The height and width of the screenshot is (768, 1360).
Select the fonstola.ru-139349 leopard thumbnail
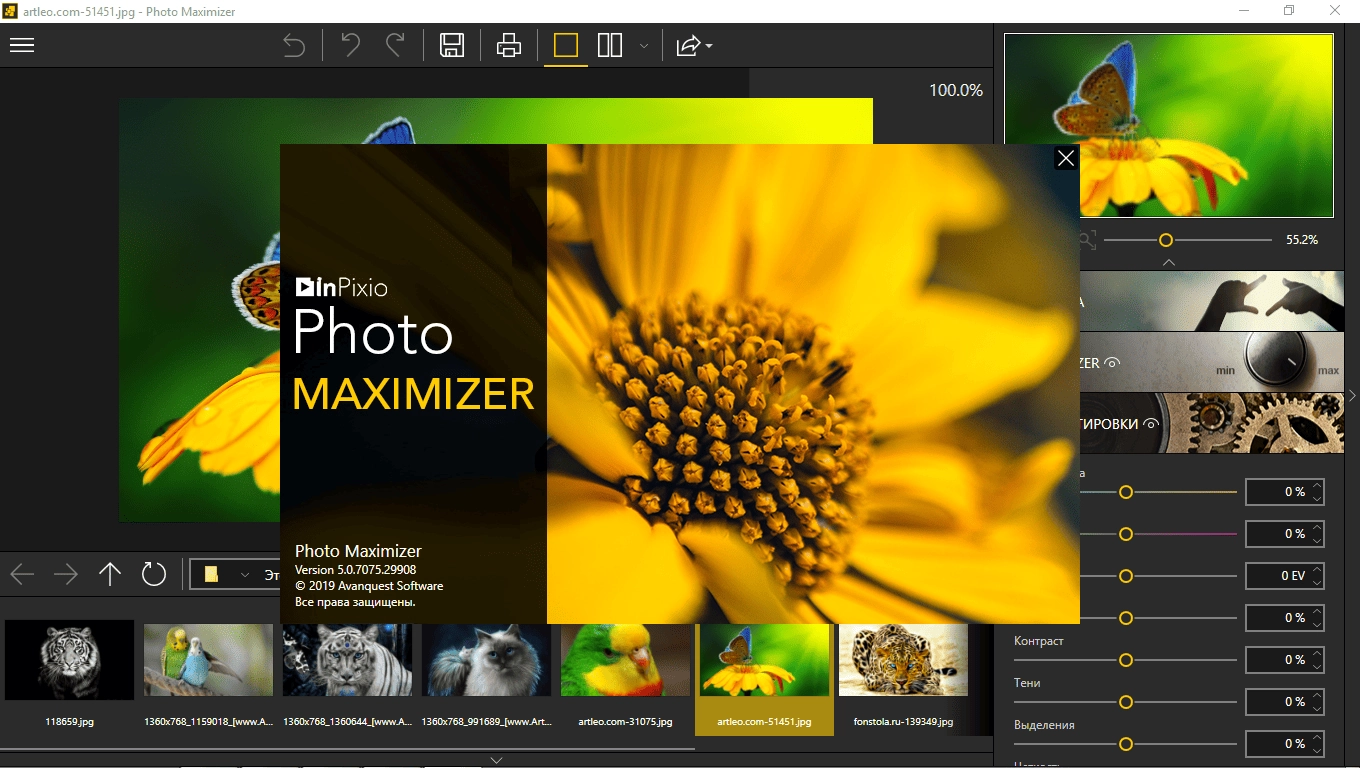pyautogui.click(x=903, y=660)
